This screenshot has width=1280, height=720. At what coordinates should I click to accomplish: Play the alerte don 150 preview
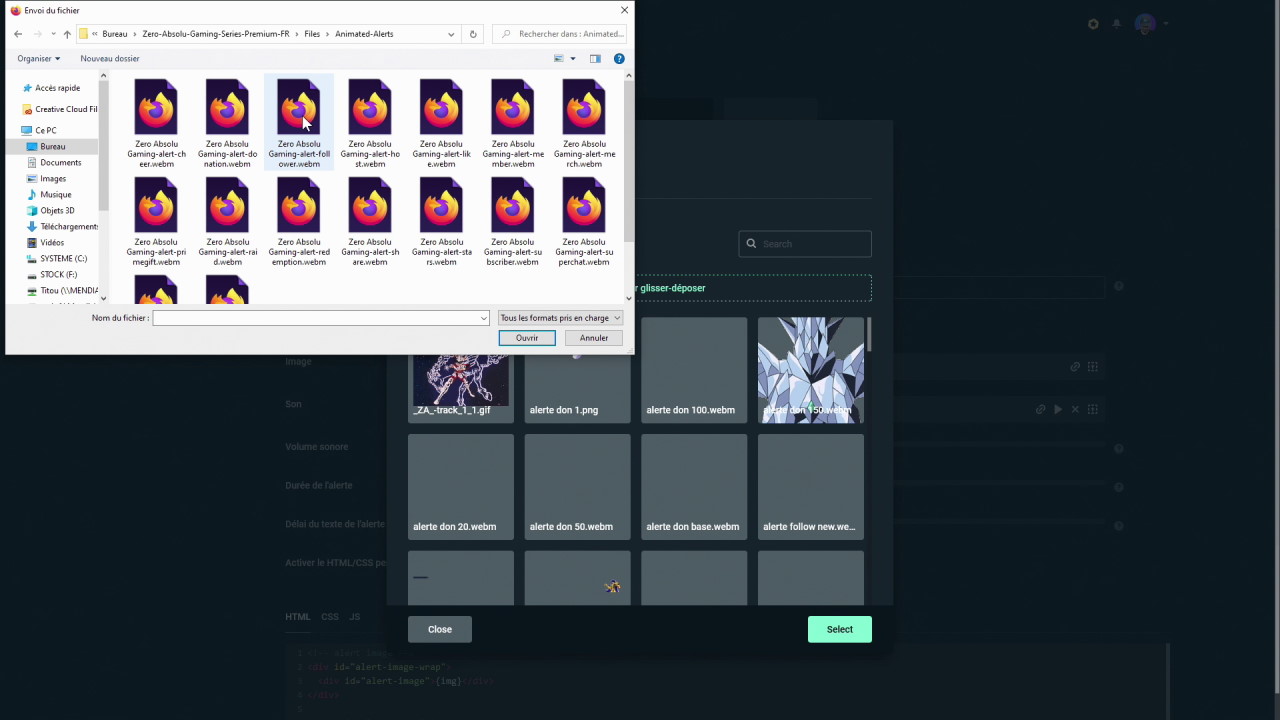(1058, 409)
